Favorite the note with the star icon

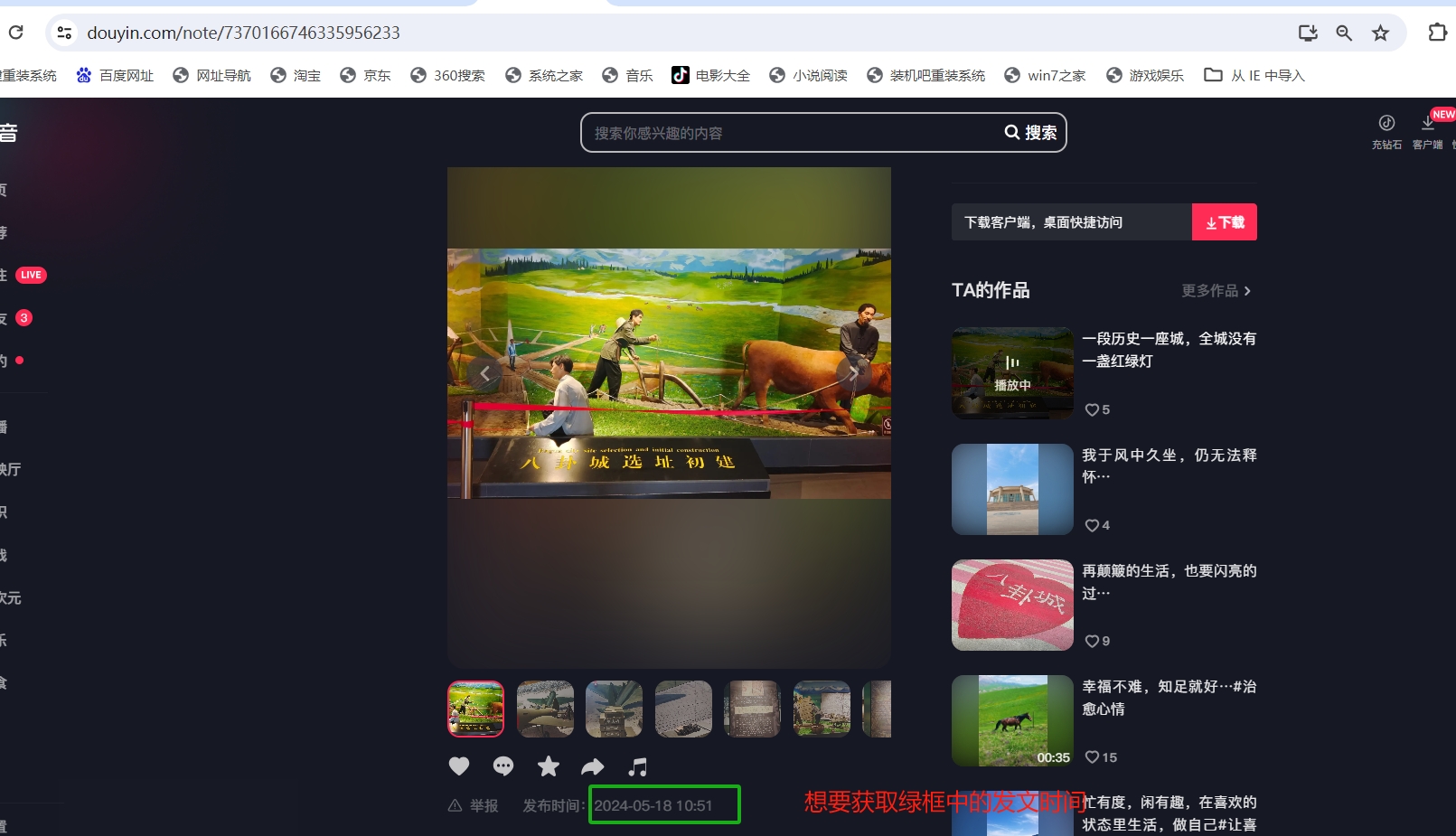548,766
